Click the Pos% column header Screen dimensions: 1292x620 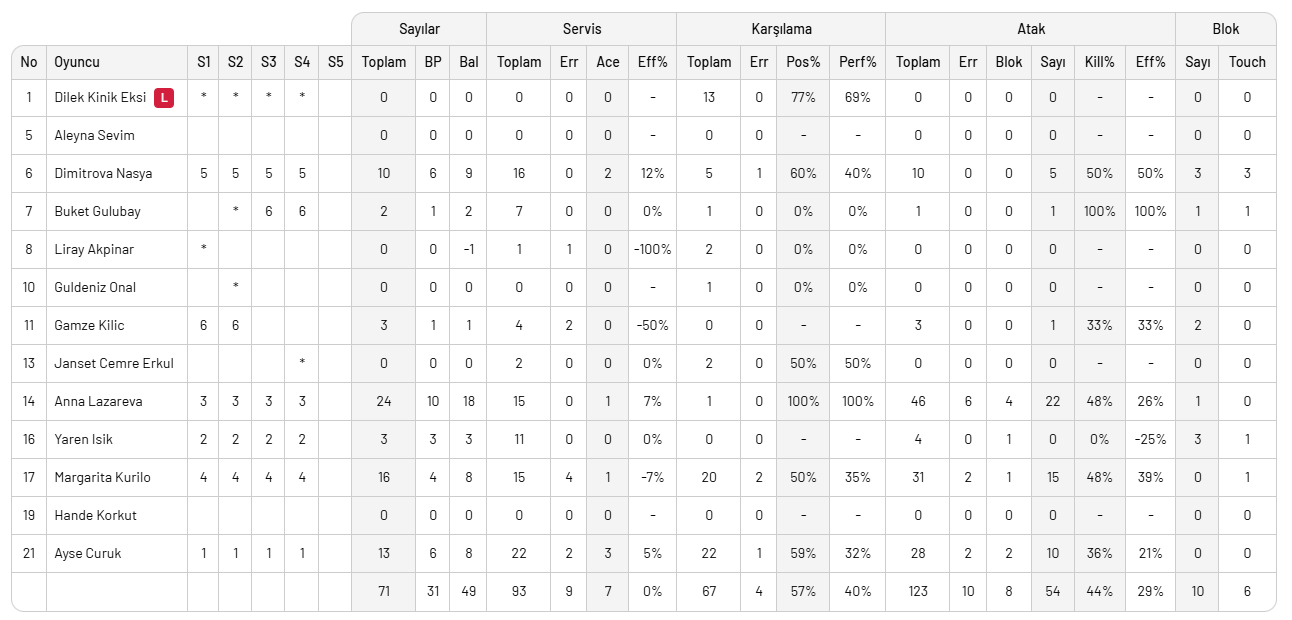[x=803, y=62]
